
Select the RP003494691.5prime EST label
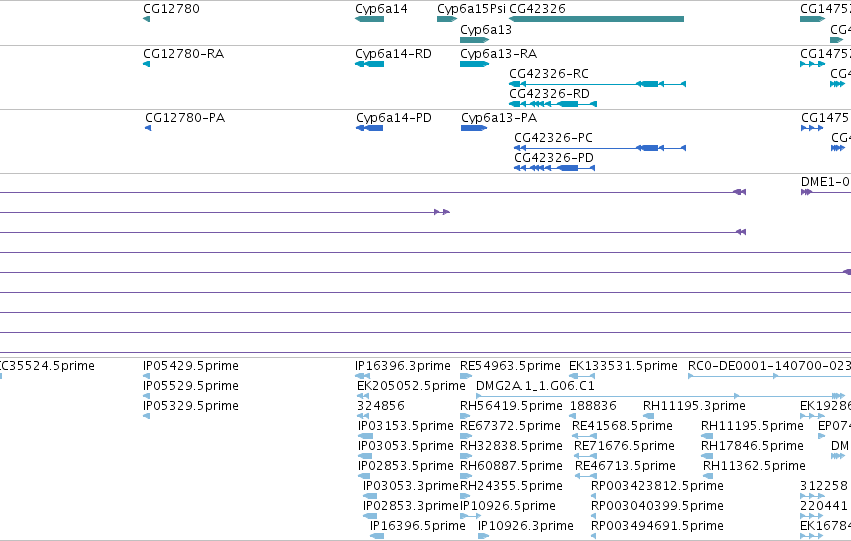(657, 526)
